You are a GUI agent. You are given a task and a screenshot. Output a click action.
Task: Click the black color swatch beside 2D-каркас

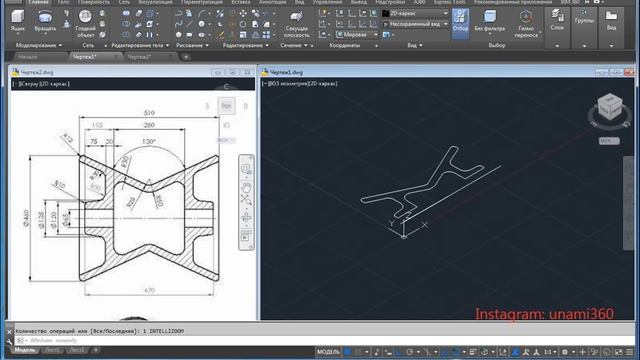[385, 13]
